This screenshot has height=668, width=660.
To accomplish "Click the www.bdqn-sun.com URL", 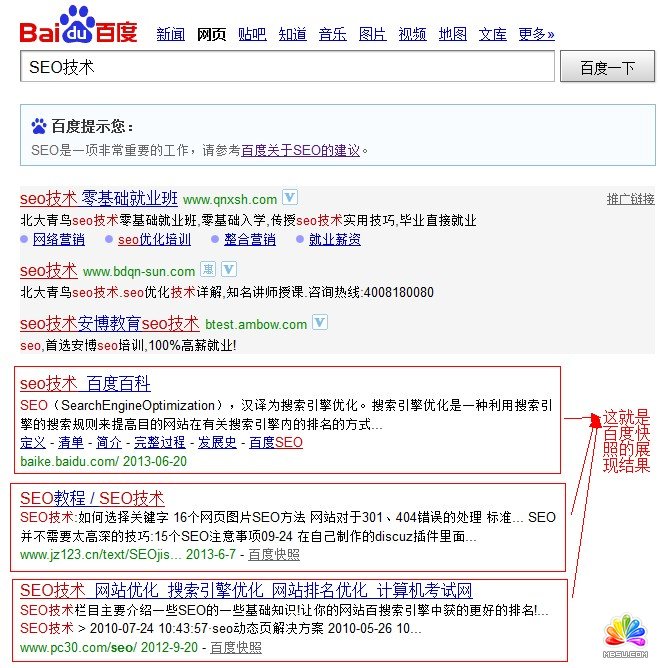I will click(139, 271).
